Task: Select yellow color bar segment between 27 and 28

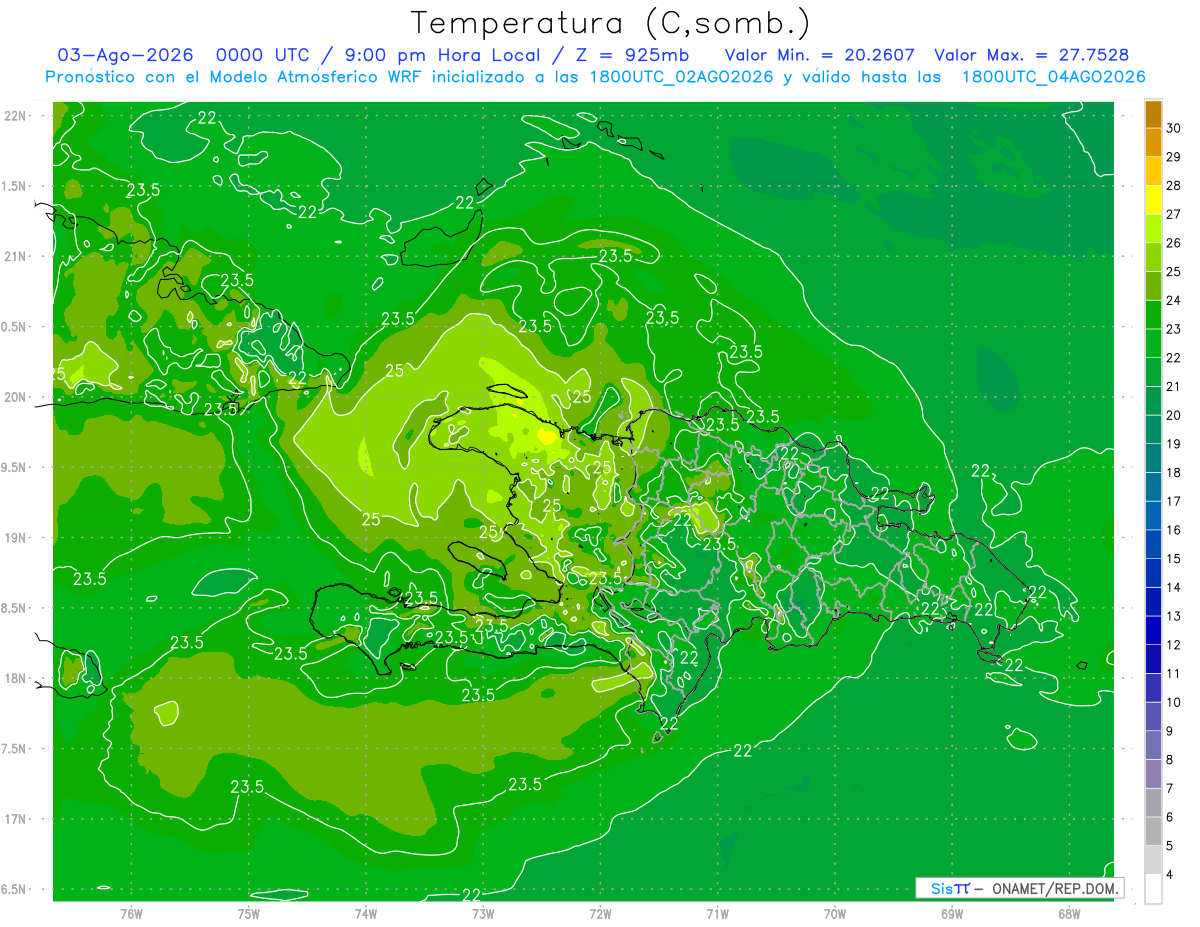Action: (x=1153, y=200)
